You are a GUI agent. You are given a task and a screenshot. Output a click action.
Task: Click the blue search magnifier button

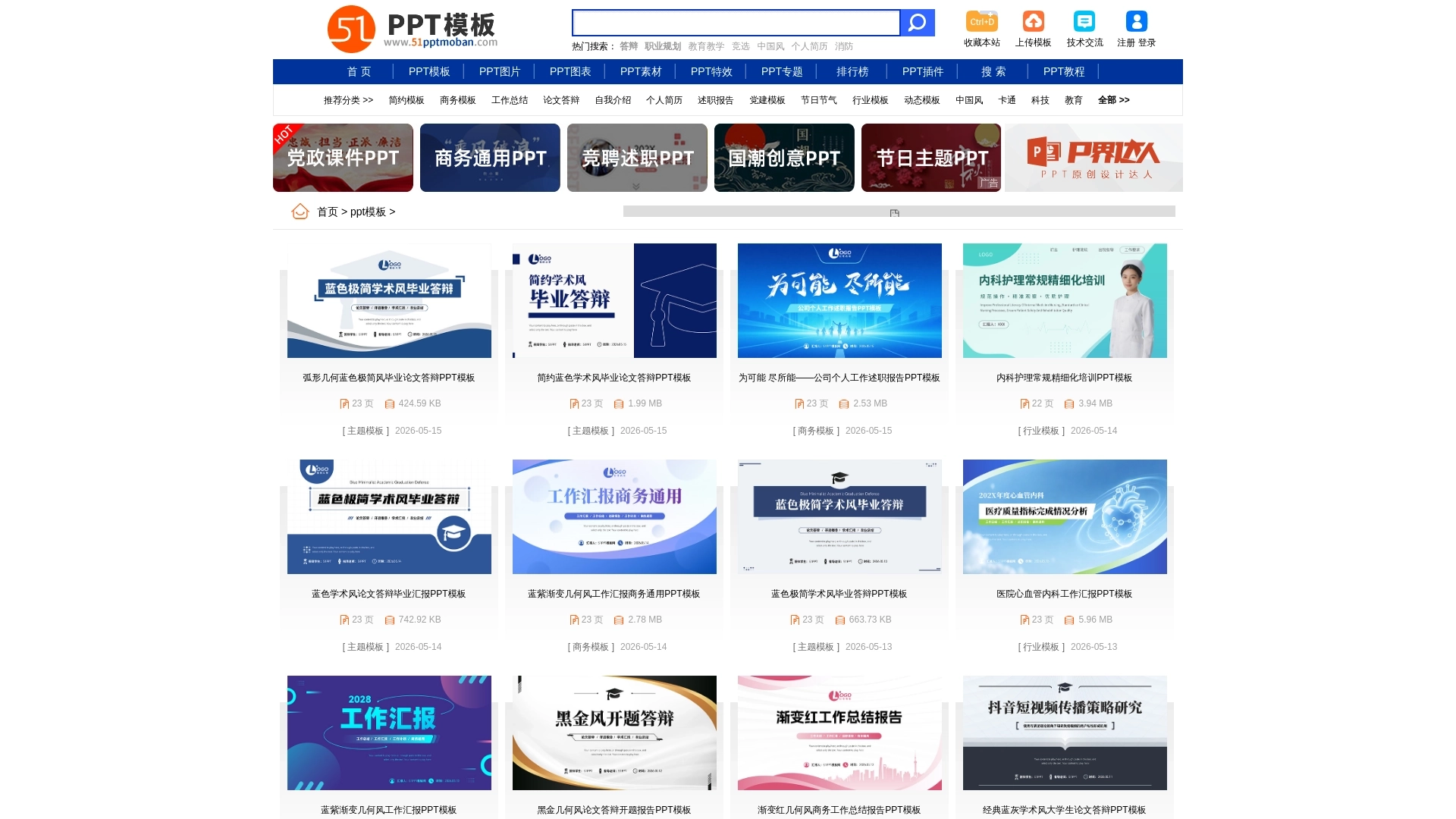pos(917,23)
